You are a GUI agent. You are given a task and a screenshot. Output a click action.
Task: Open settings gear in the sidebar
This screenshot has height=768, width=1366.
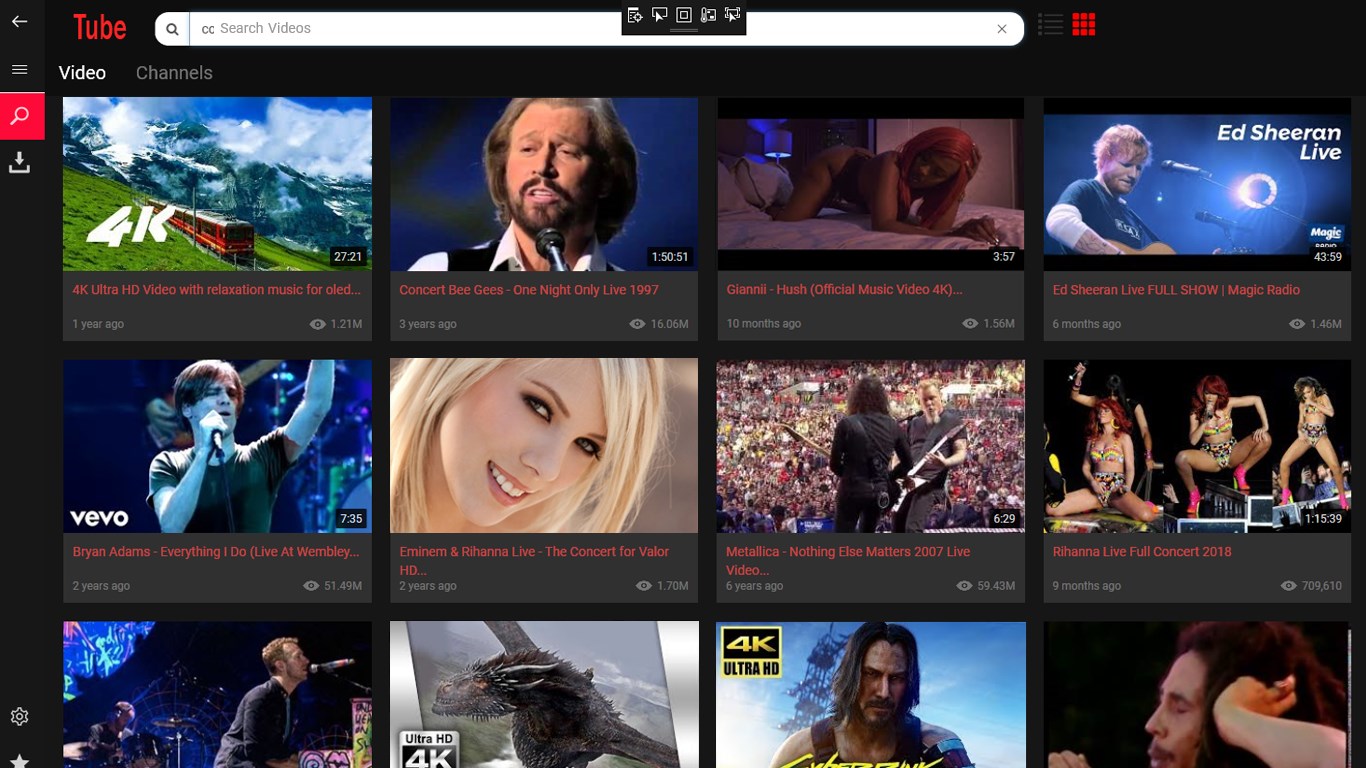pos(19,716)
